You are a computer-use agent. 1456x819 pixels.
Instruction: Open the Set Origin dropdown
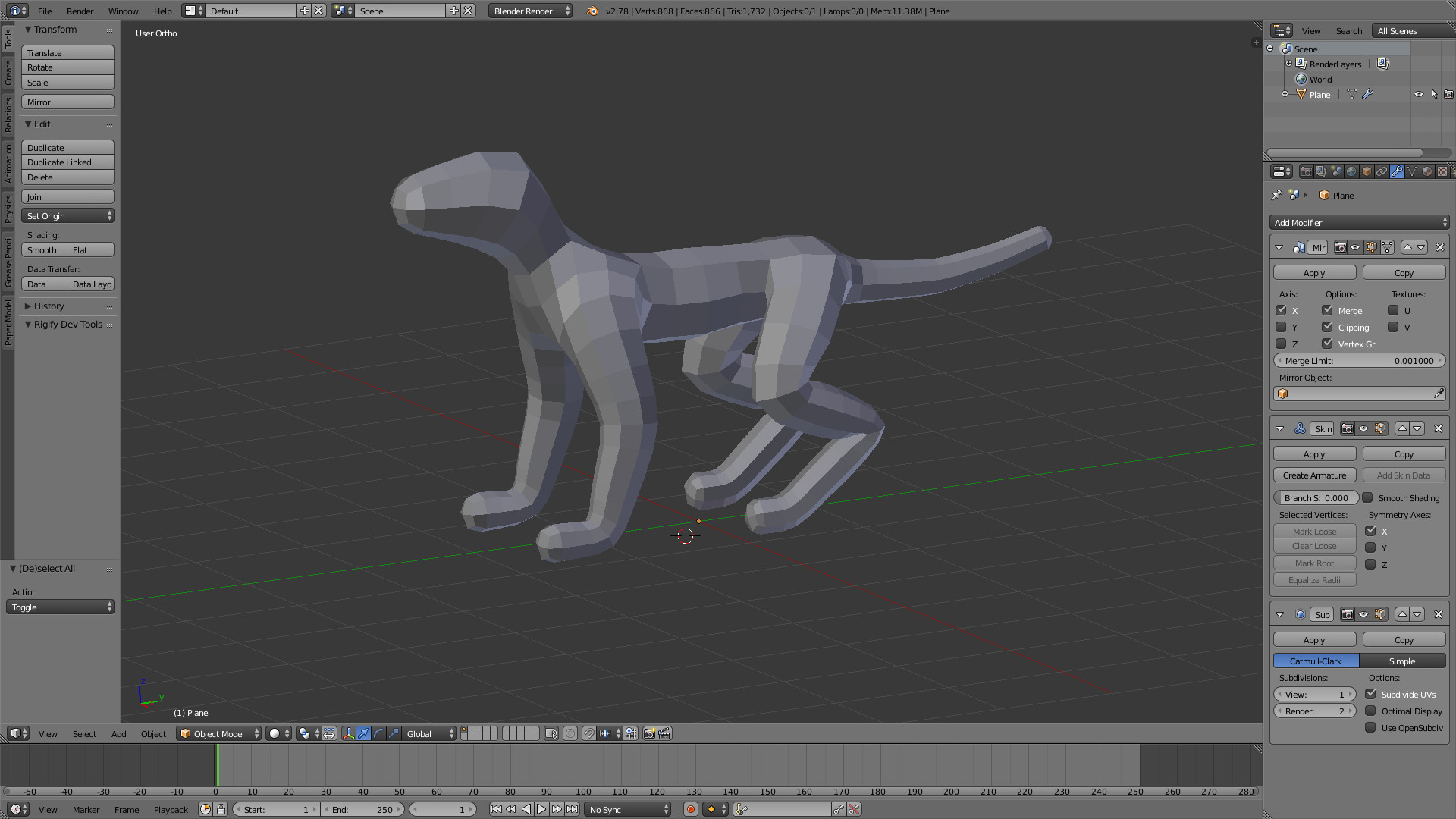[x=68, y=216]
